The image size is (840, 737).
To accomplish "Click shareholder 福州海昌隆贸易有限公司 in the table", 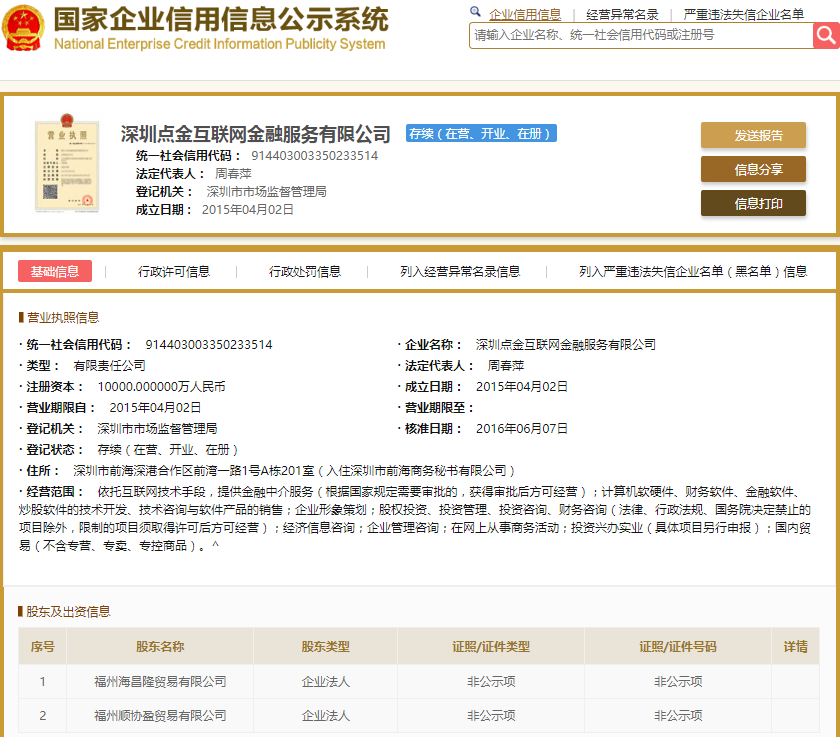I will 160,682.
